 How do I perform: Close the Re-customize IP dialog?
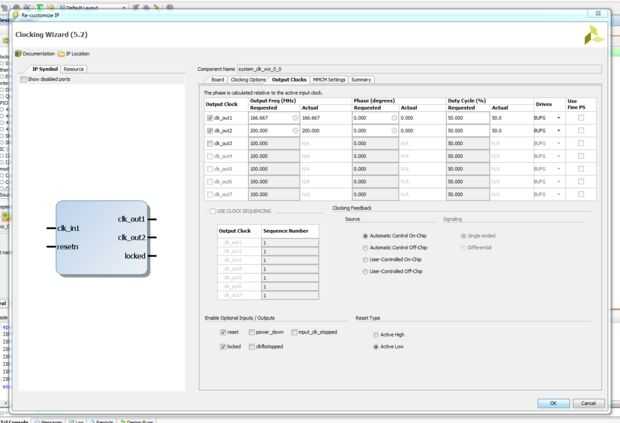point(598,14)
